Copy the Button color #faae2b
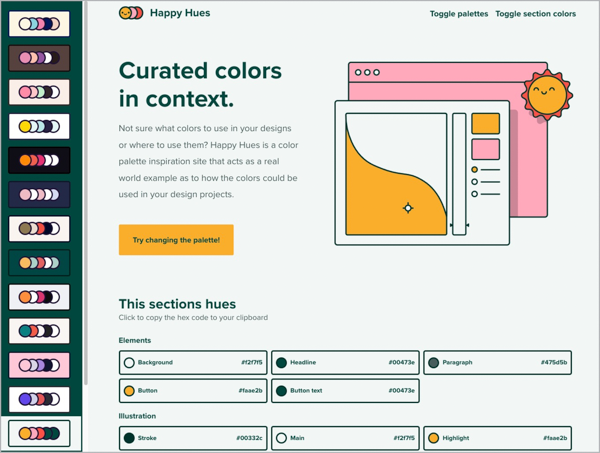Screen dimensions: 600x453 click(x=193, y=391)
